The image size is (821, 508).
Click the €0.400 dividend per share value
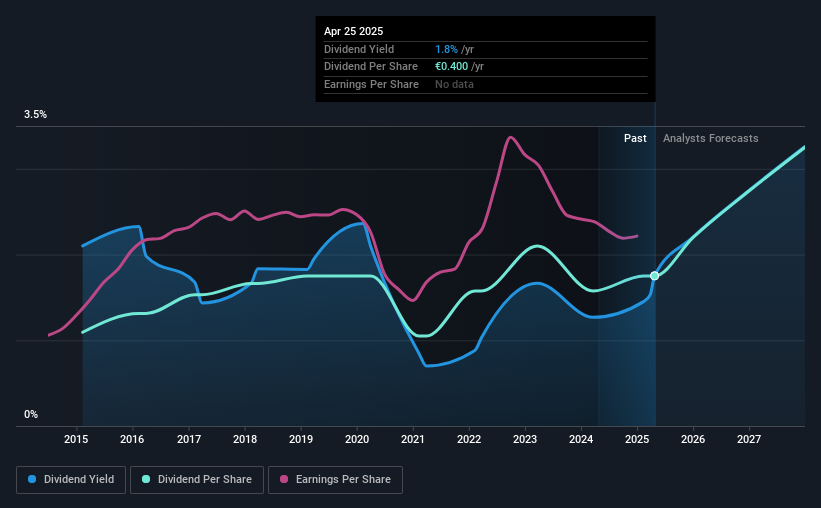click(451, 67)
